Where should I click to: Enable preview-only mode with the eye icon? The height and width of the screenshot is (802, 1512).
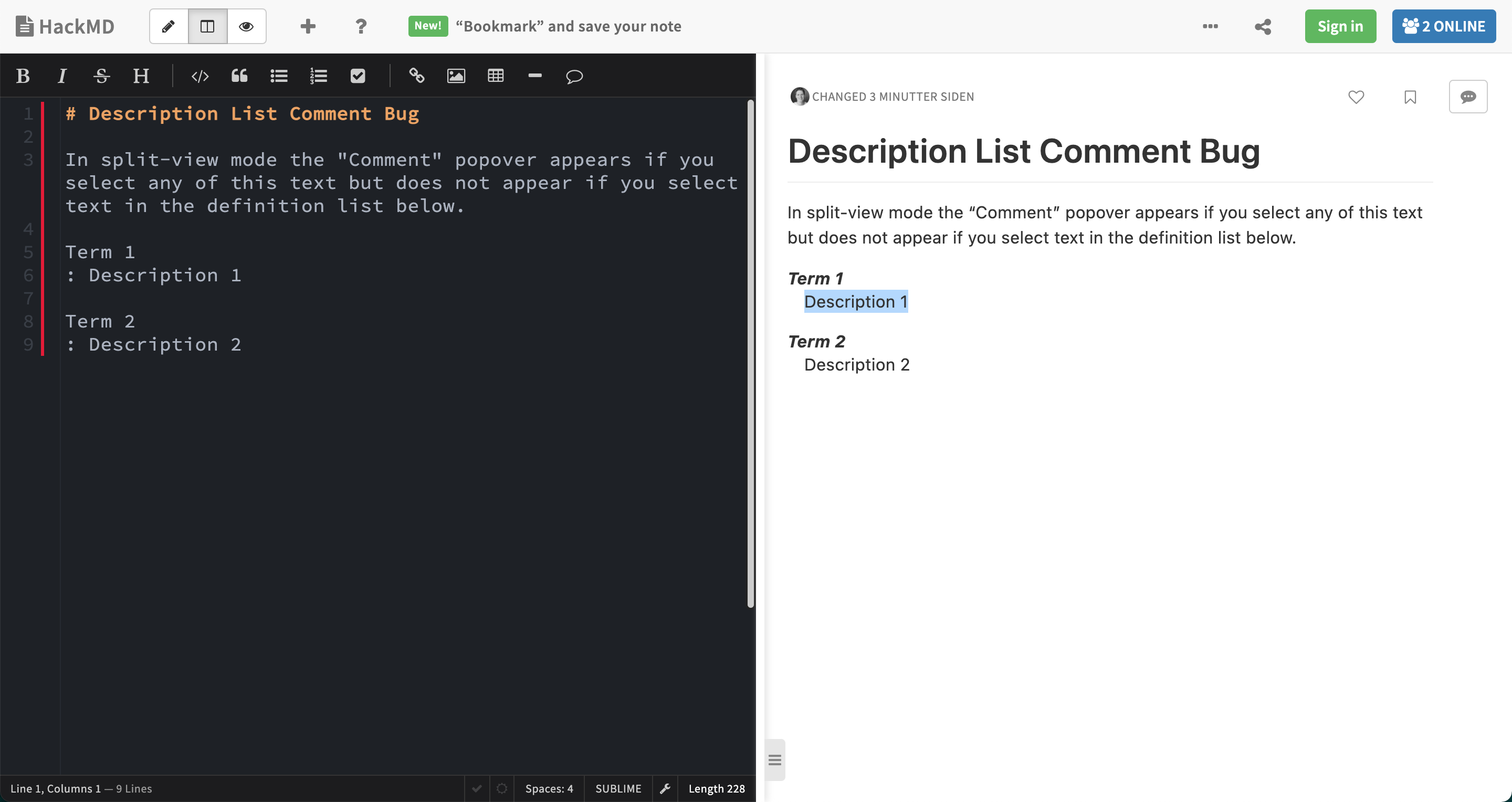click(246, 26)
